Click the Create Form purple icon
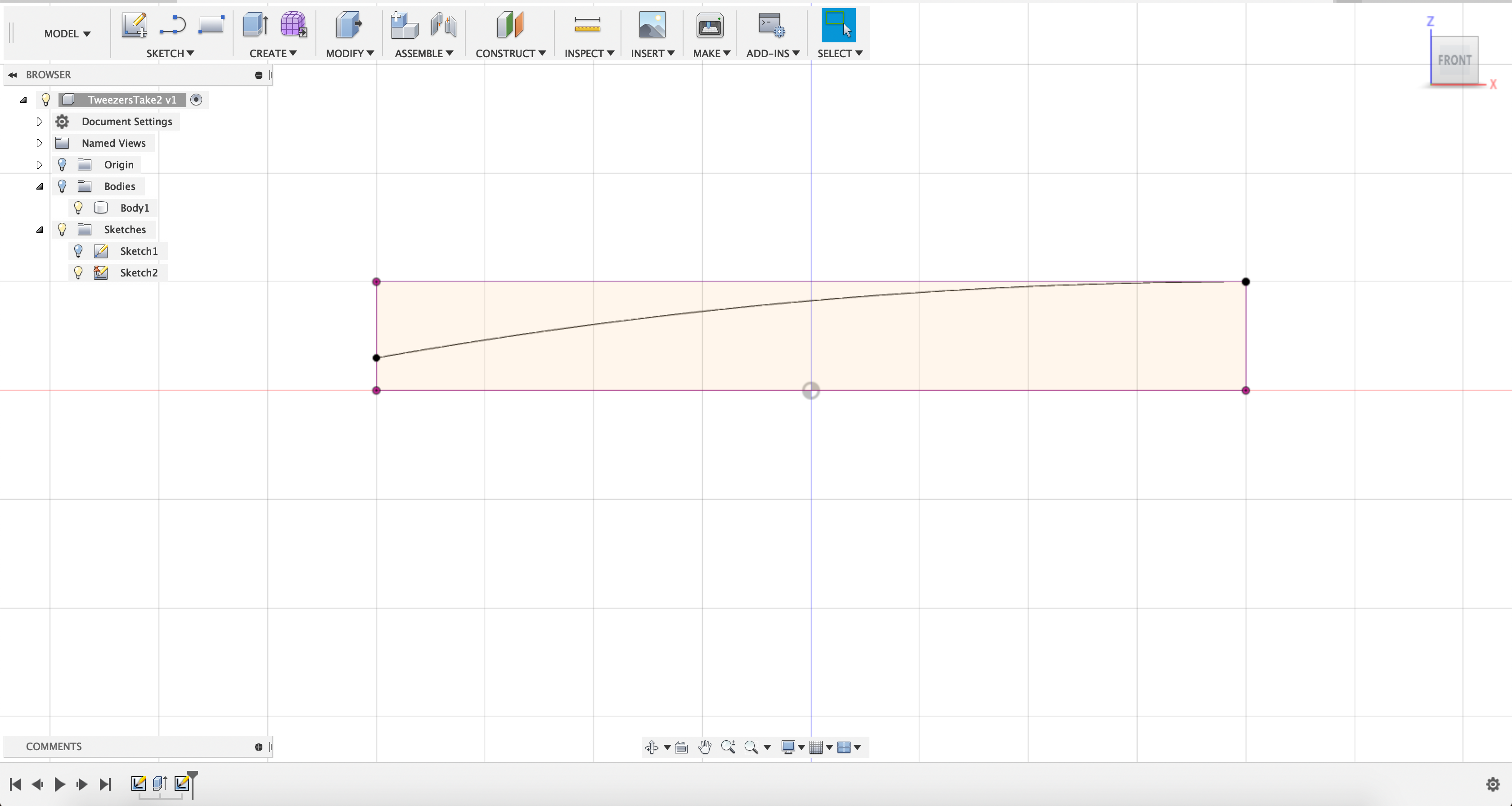This screenshot has width=1512, height=806. coord(293,25)
